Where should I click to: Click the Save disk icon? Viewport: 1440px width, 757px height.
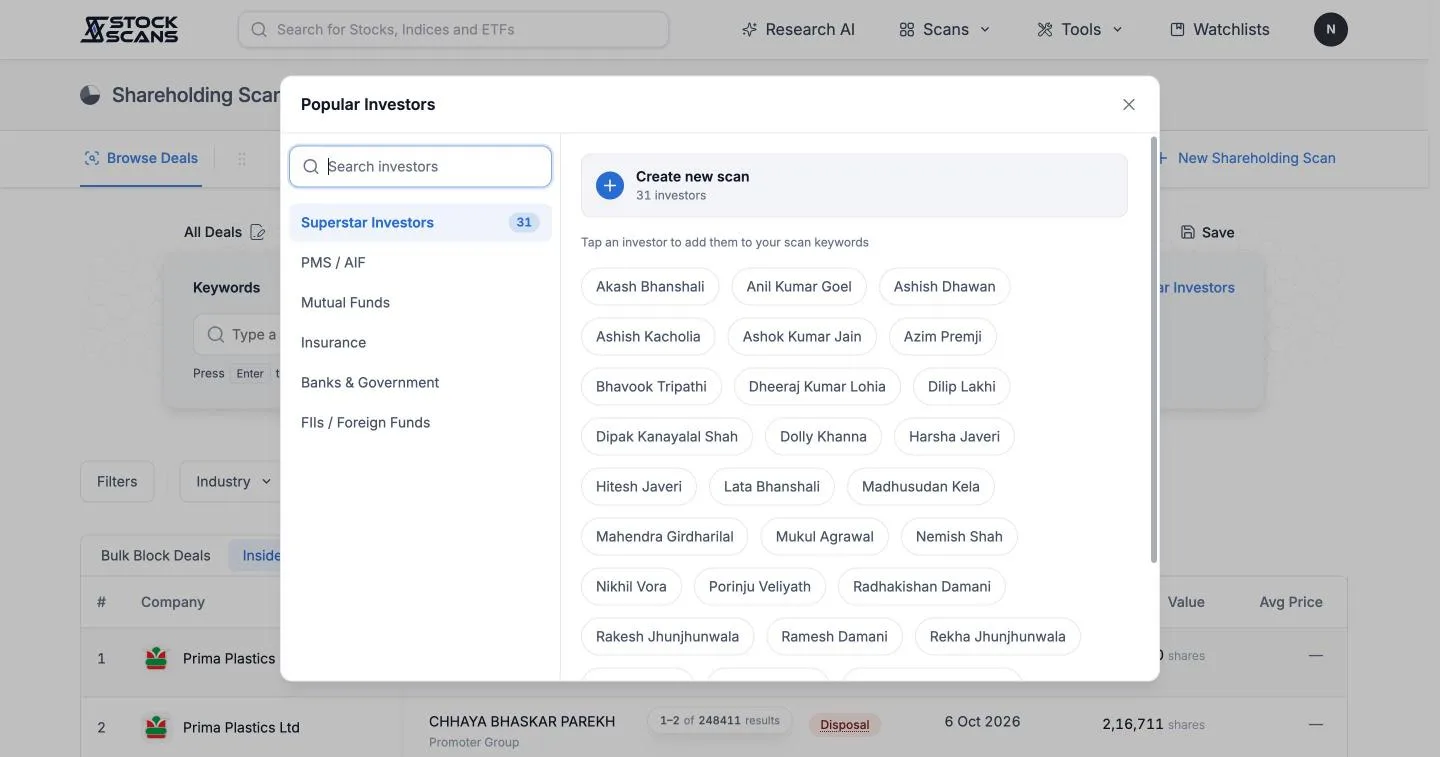(1188, 232)
